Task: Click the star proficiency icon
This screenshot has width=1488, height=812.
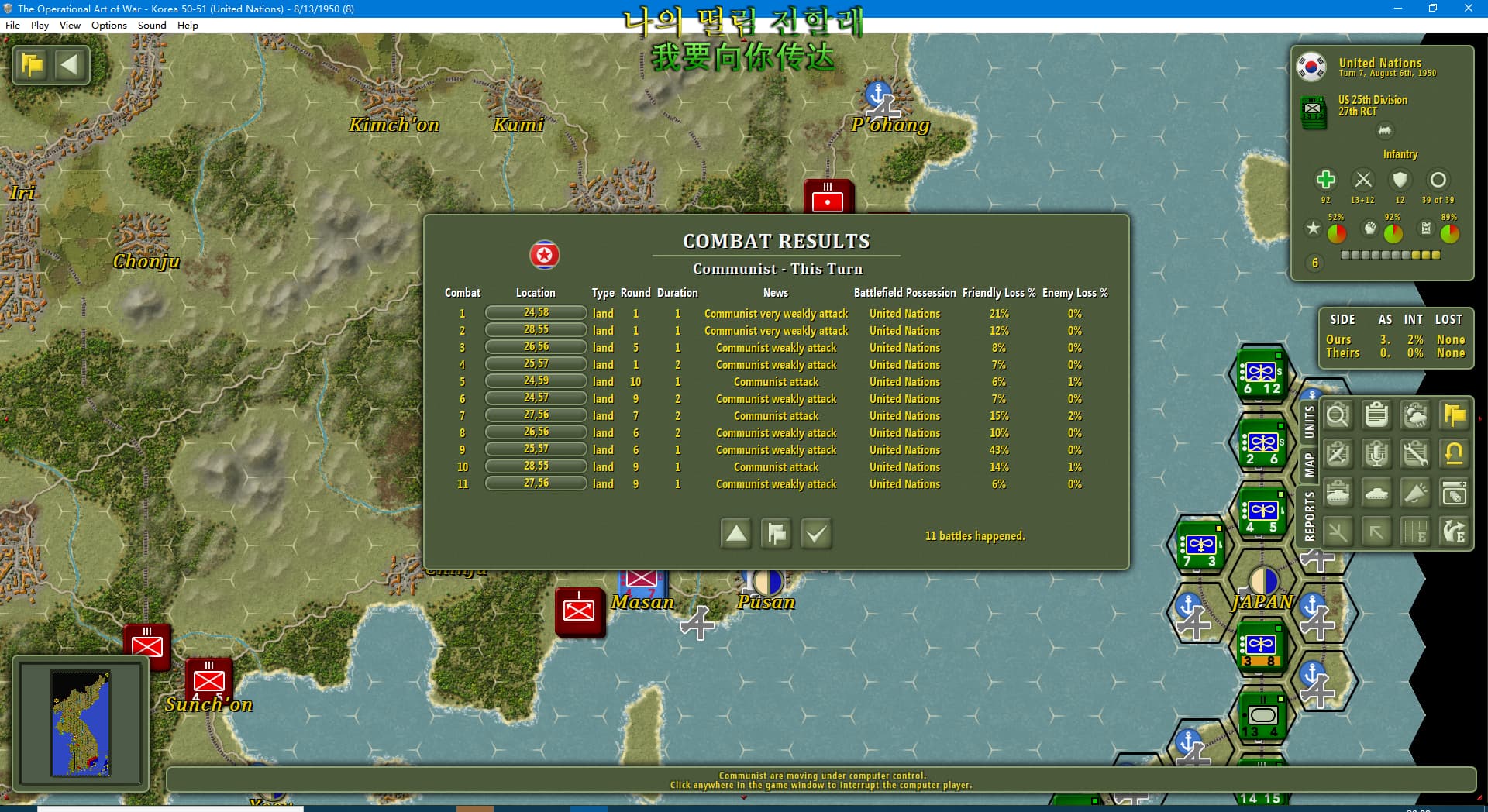Action: (x=1313, y=228)
